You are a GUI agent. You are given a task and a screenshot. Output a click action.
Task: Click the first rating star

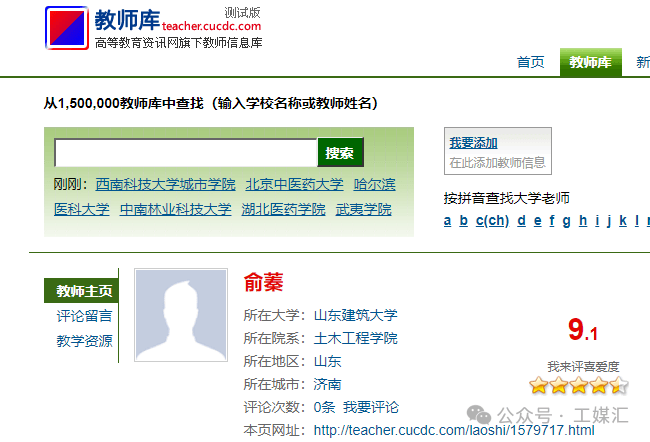click(538, 385)
